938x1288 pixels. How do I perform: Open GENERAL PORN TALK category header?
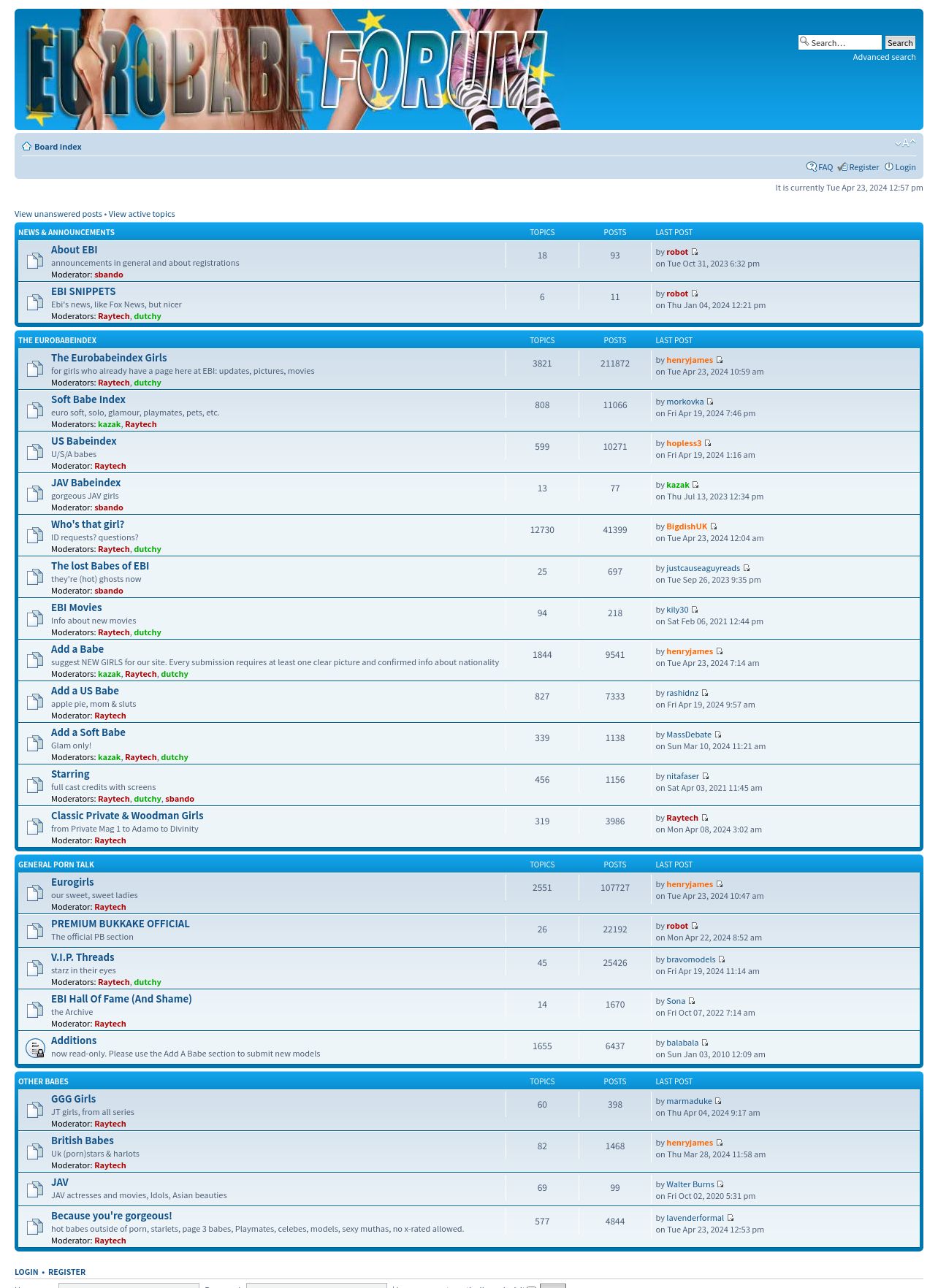[56, 865]
